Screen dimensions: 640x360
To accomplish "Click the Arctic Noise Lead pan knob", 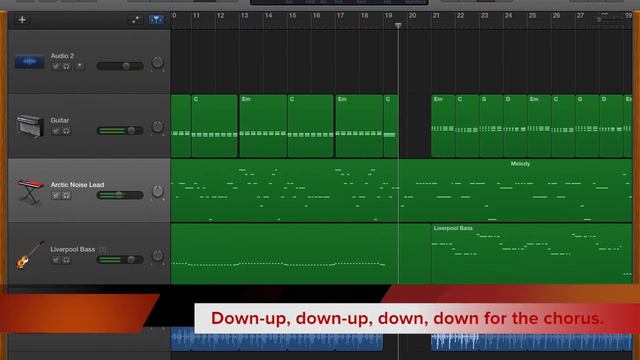I will point(158,191).
